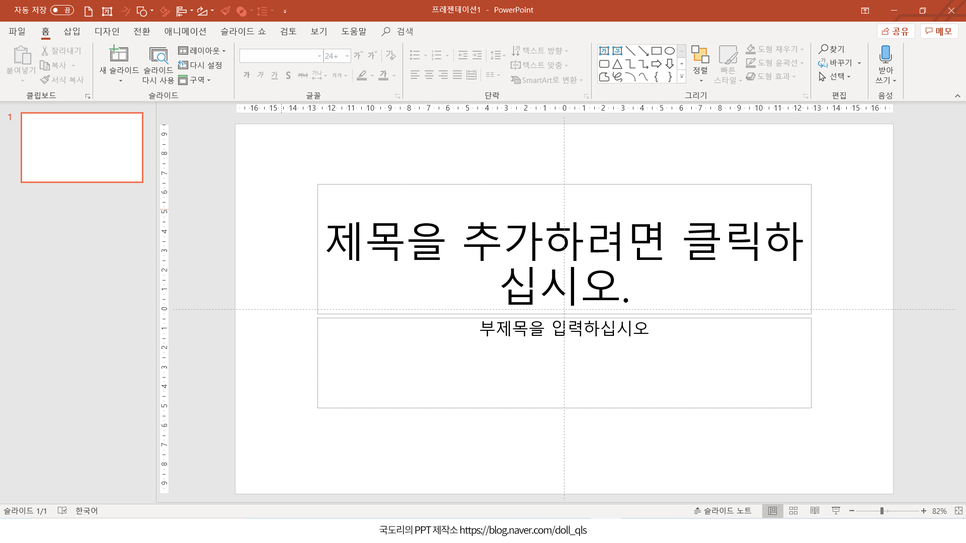Open the font size 24+ dropdown
Viewport: 966px width, 543px height.
tap(347, 56)
